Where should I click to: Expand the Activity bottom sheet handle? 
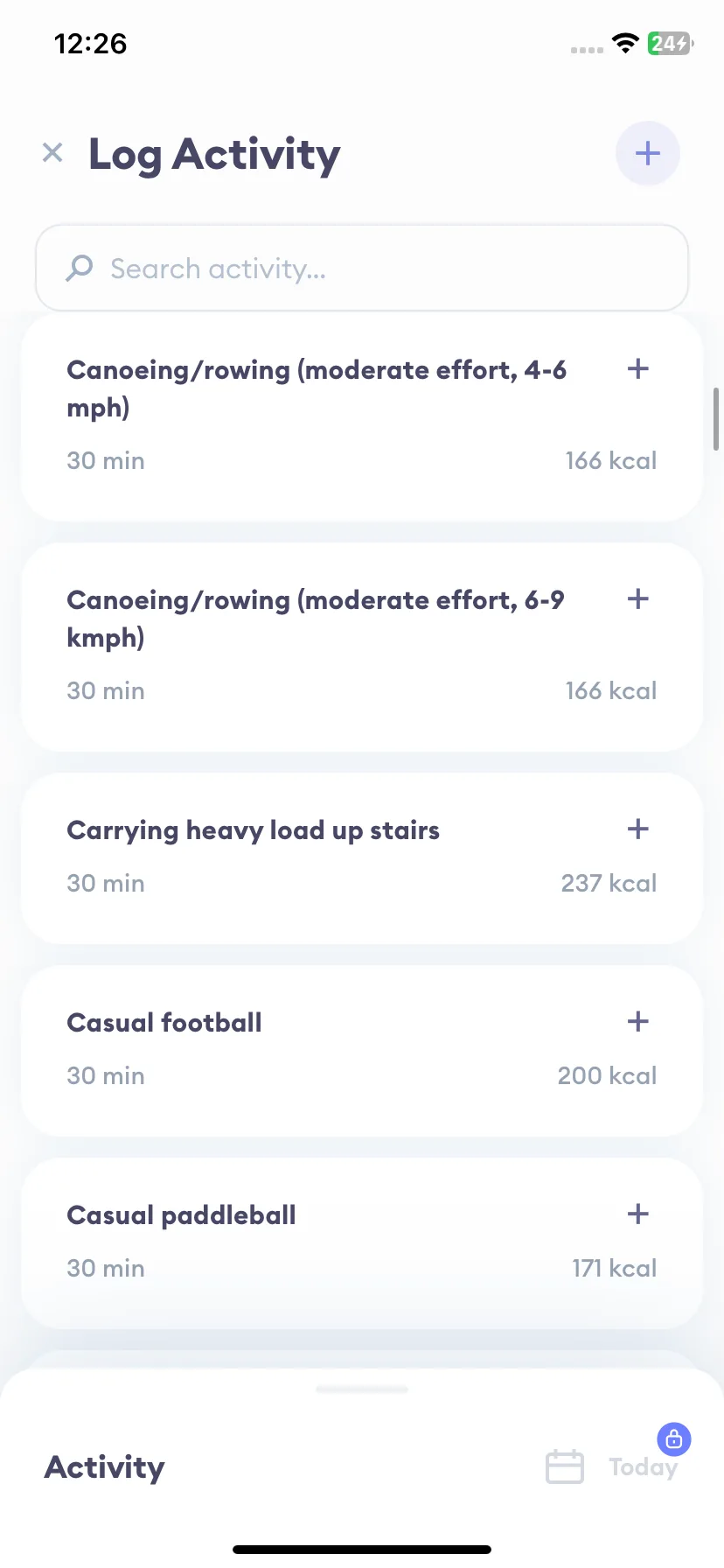(362, 1389)
